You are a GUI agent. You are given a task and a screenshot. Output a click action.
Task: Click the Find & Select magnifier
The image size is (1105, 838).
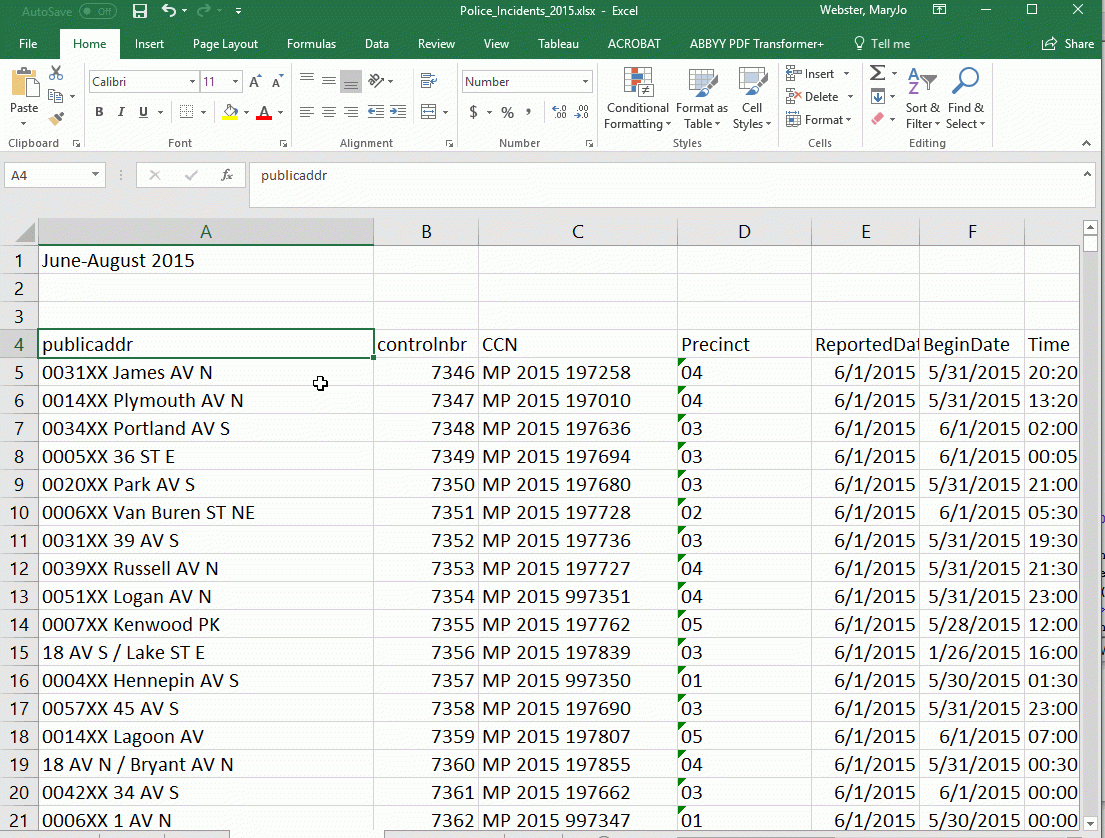coord(965,98)
